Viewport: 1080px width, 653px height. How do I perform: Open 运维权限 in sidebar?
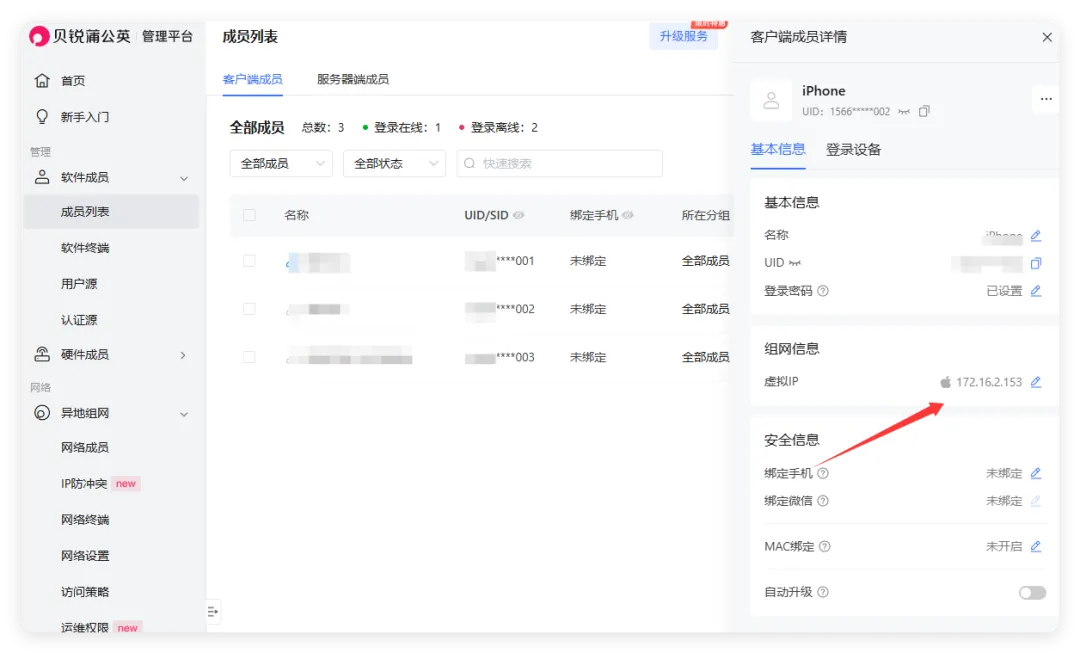click(85, 627)
